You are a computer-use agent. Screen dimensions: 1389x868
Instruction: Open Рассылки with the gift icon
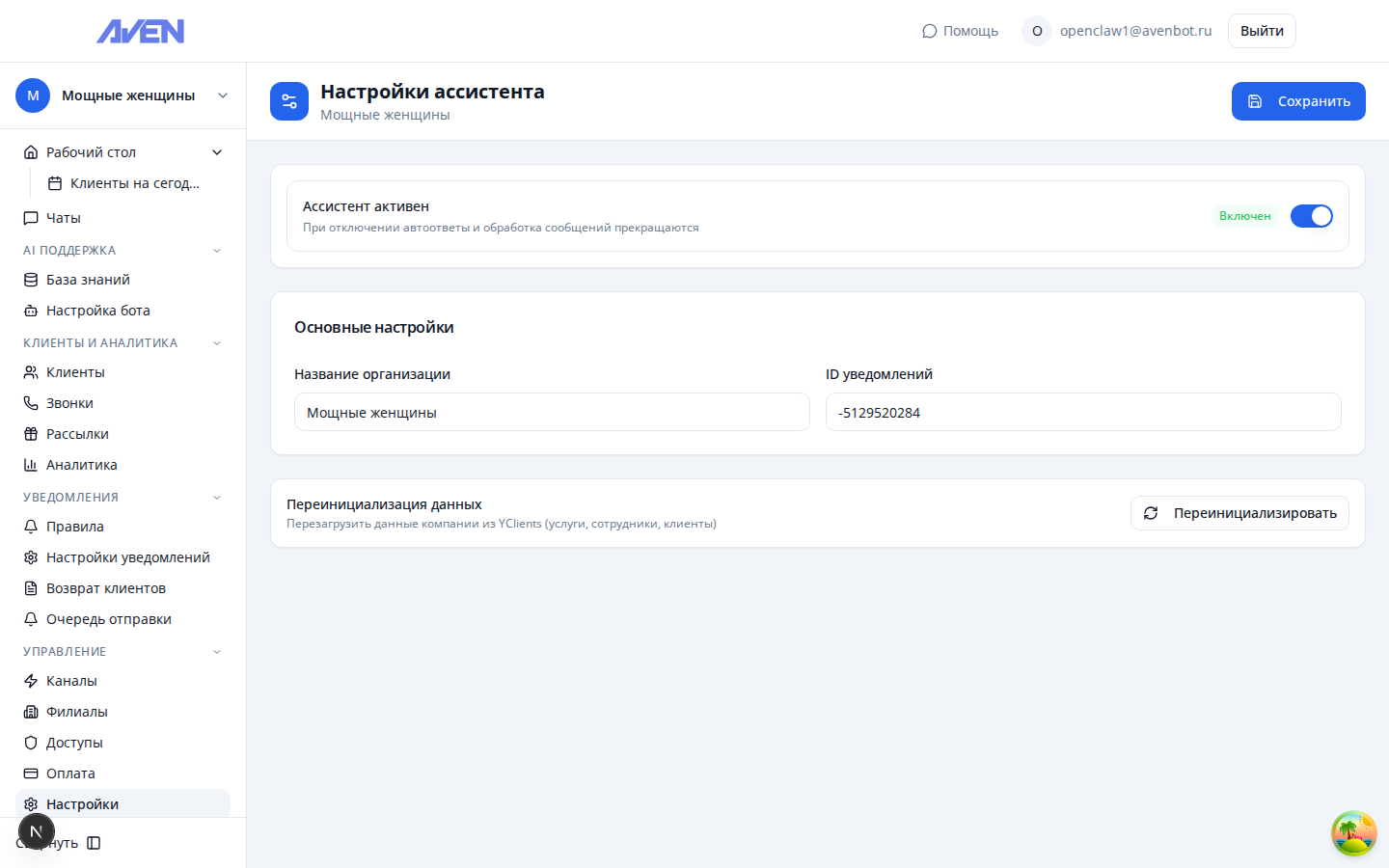(30, 433)
